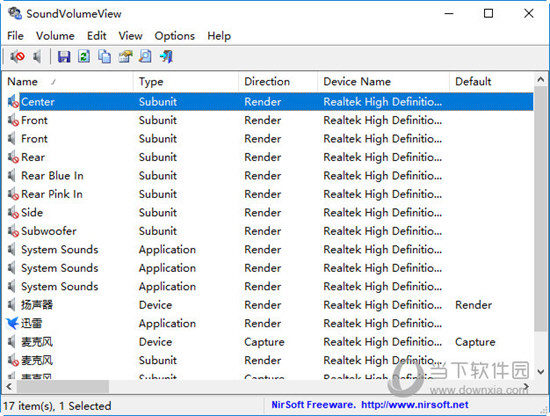Click the speaker icon beside Rear Blue In
550x416 pixels.
coord(12,175)
